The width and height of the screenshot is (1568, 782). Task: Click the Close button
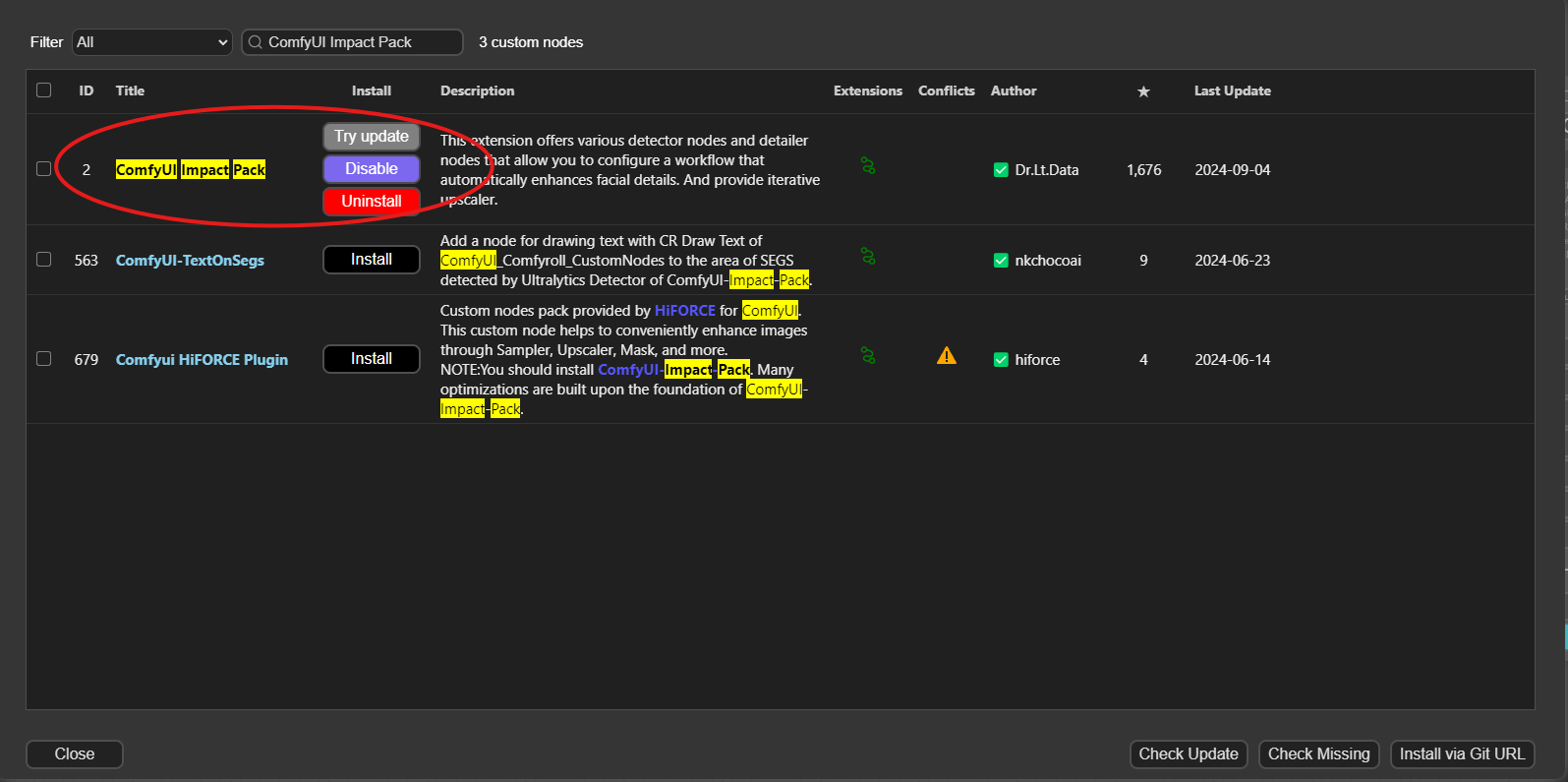coord(75,754)
